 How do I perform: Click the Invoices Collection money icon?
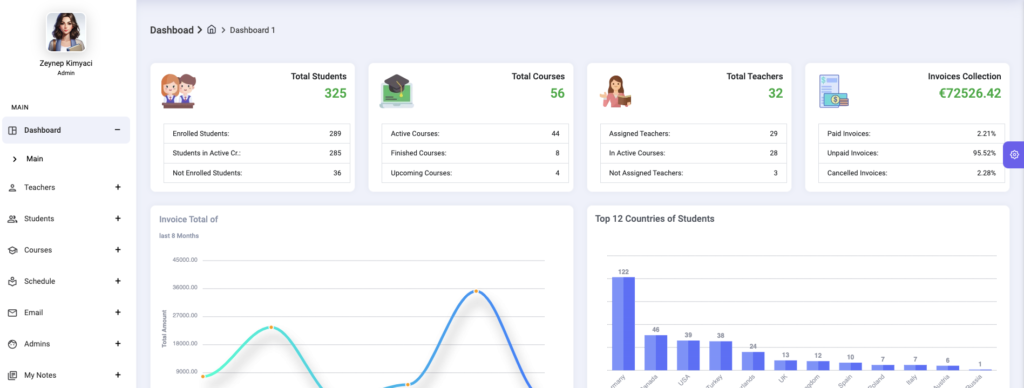(x=833, y=91)
